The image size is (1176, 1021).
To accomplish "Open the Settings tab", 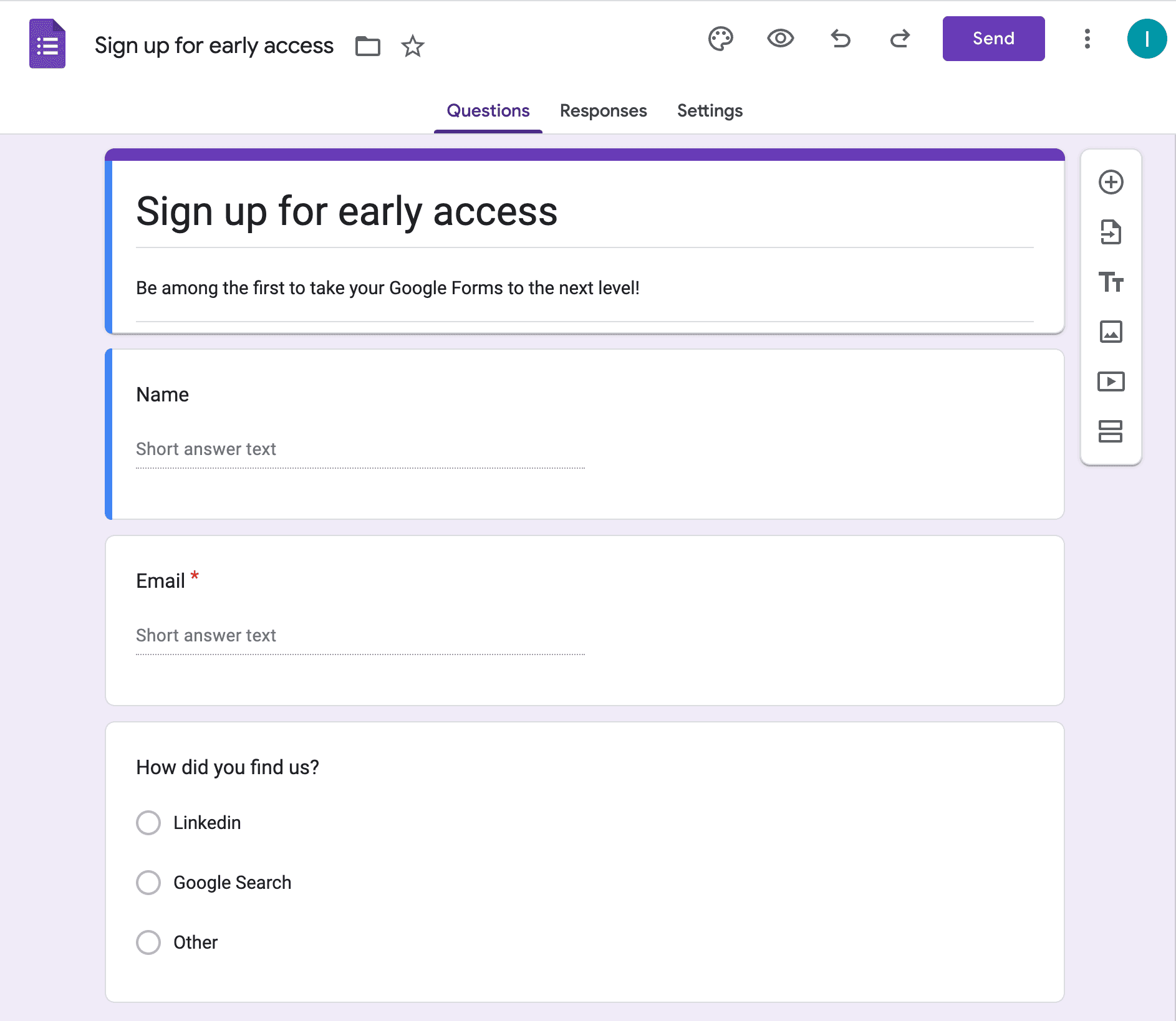I will click(x=710, y=111).
